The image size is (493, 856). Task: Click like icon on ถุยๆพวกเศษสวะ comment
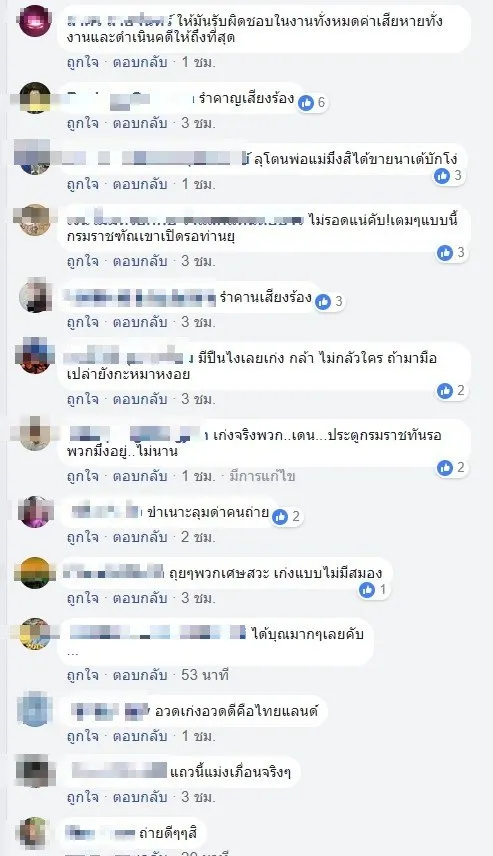(x=367, y=590)
